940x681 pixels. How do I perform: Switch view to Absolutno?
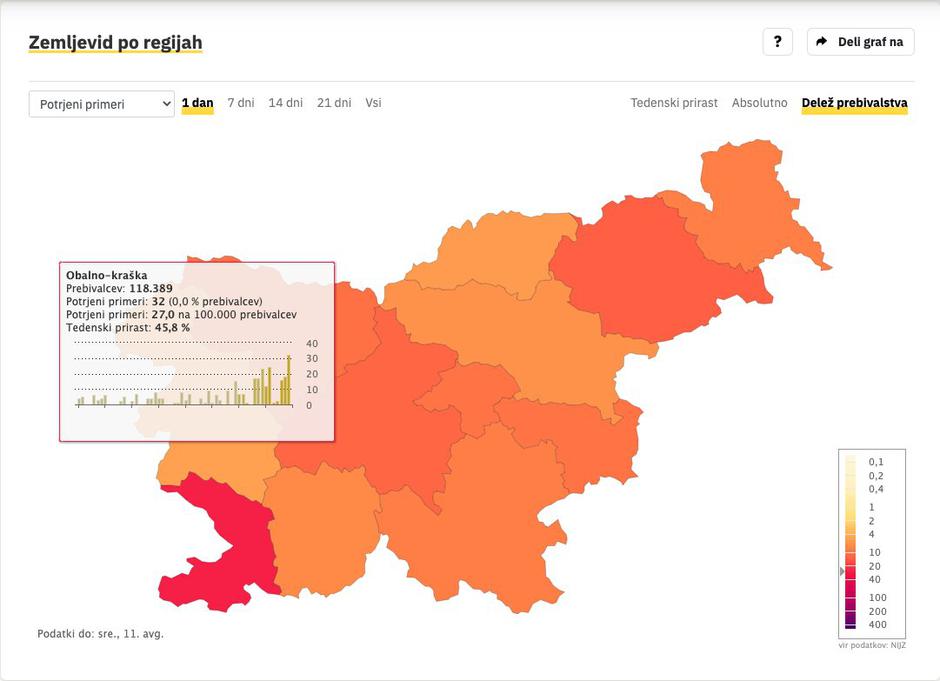click(x=759, y=103)
